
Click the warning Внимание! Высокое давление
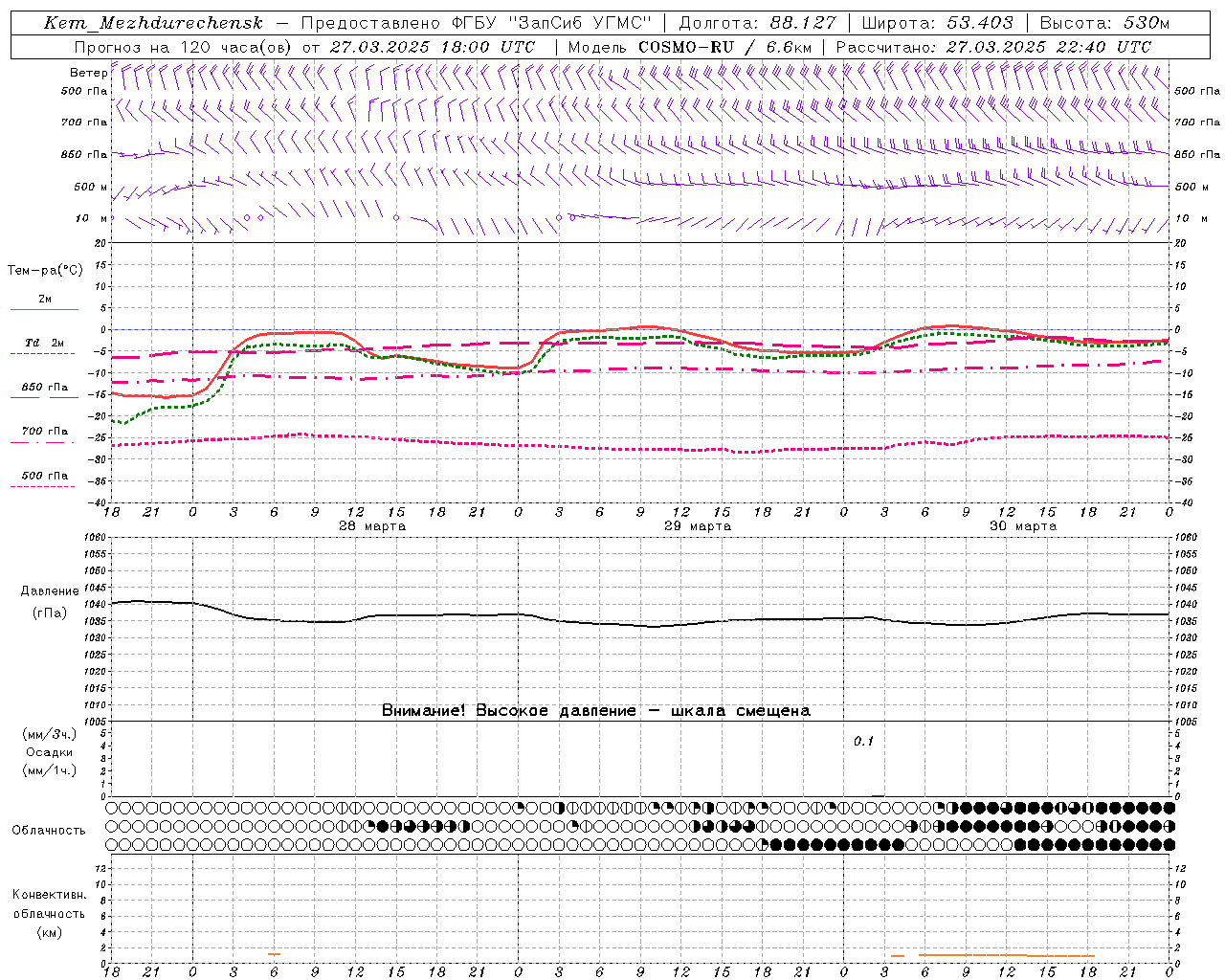point(509,711)
